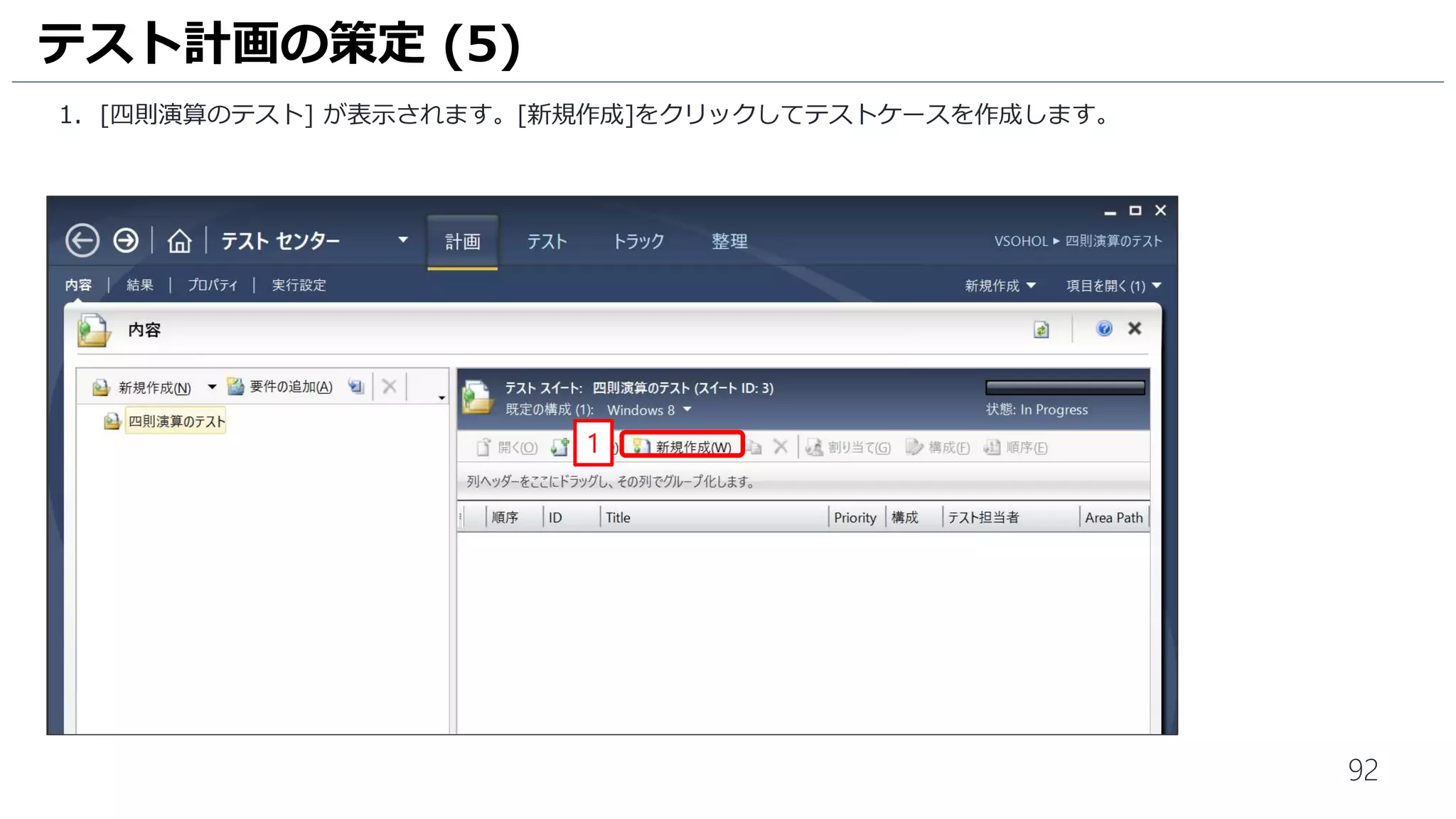The height and width of the screenshot is (819, 1456).
Task: Click the copy icon after 新規作成(W)
Action: pos(754,447)
